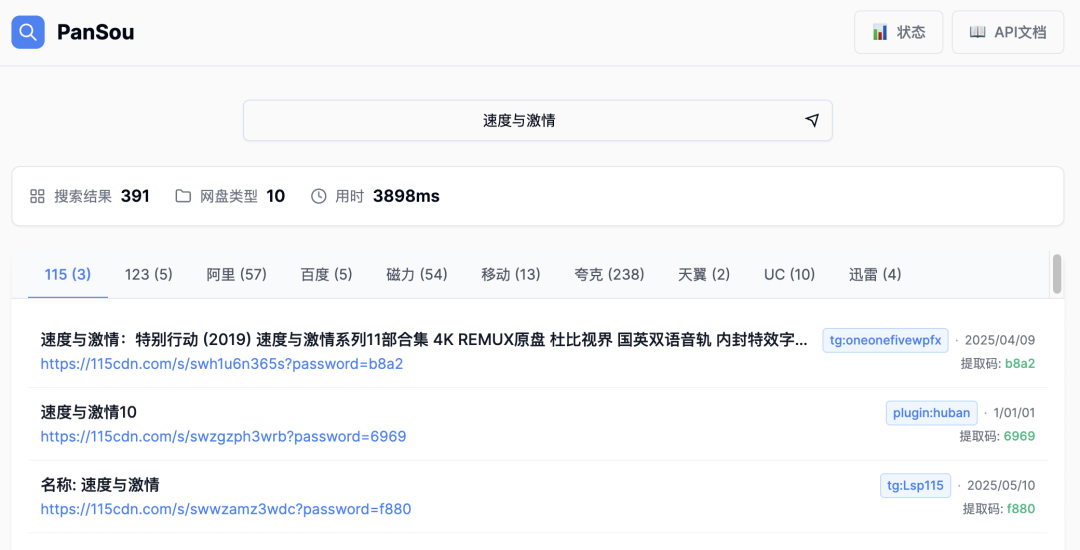Screen dimensions: 1080x550
Task: Switch to the 夸克 (238) tab
Action: 609,274
